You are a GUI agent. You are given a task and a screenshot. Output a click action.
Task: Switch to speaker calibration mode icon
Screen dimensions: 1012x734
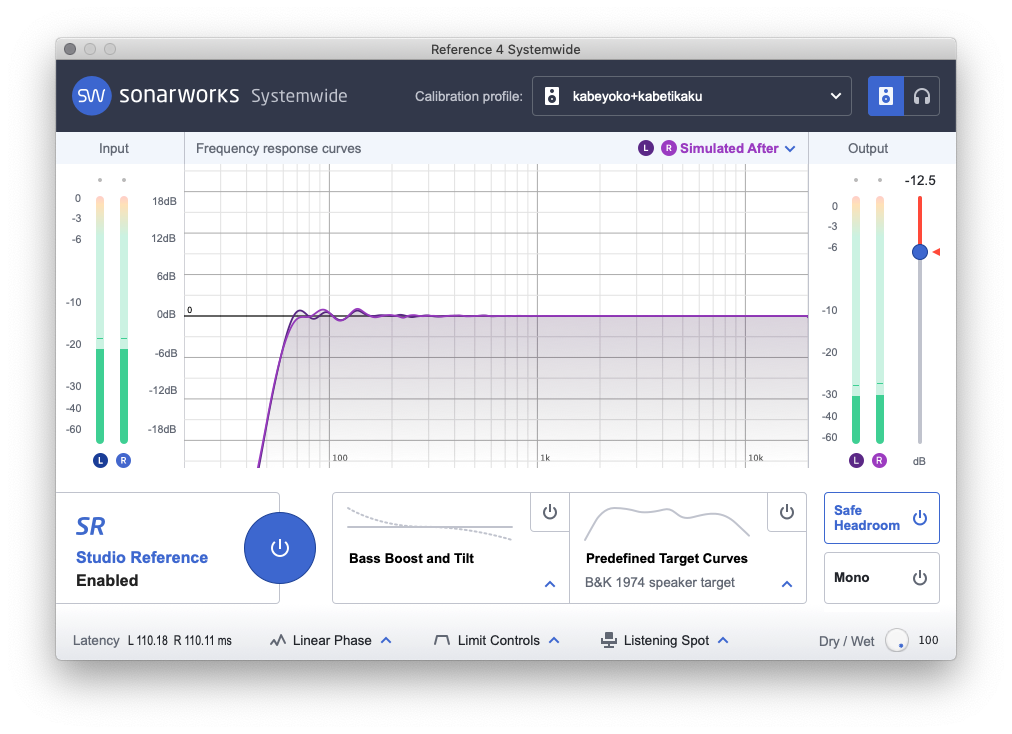[x=886, y=96]
